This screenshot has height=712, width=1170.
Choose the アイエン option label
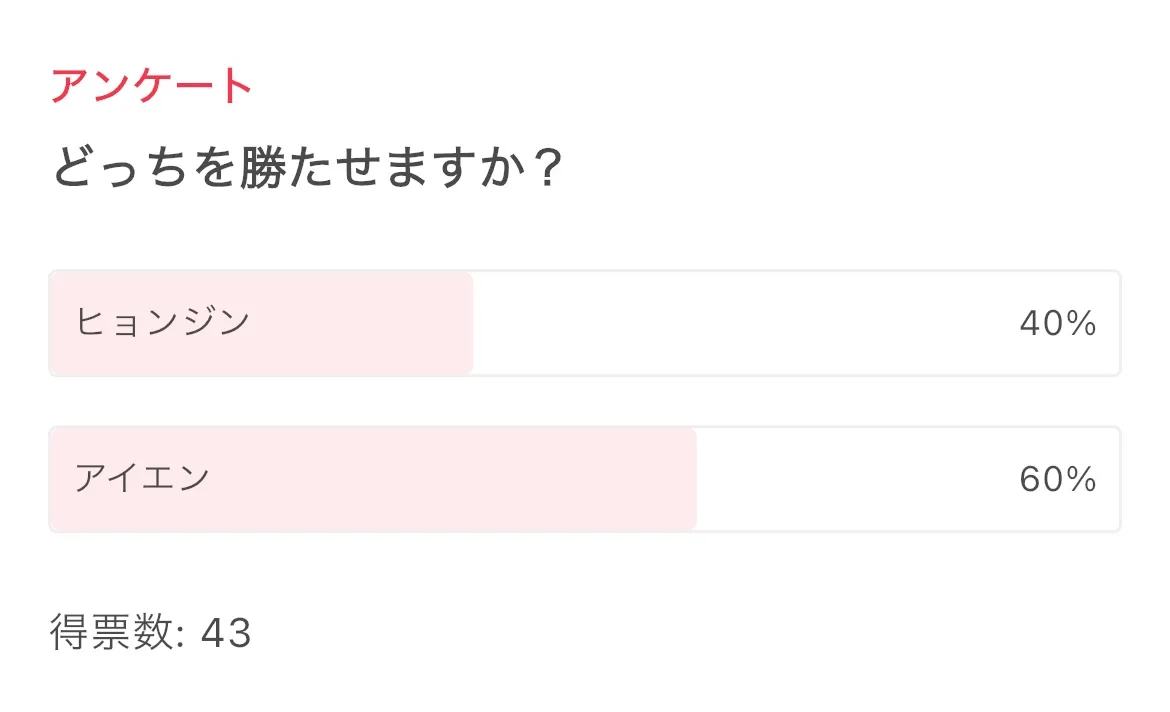pos(142,479)
